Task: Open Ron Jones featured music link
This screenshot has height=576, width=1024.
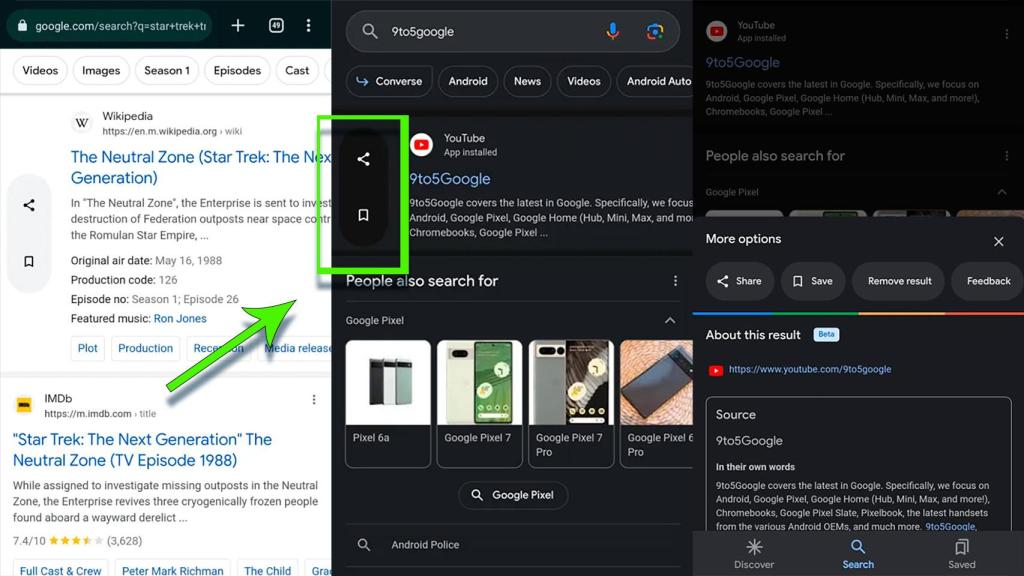Action: [x=180, y=319]
